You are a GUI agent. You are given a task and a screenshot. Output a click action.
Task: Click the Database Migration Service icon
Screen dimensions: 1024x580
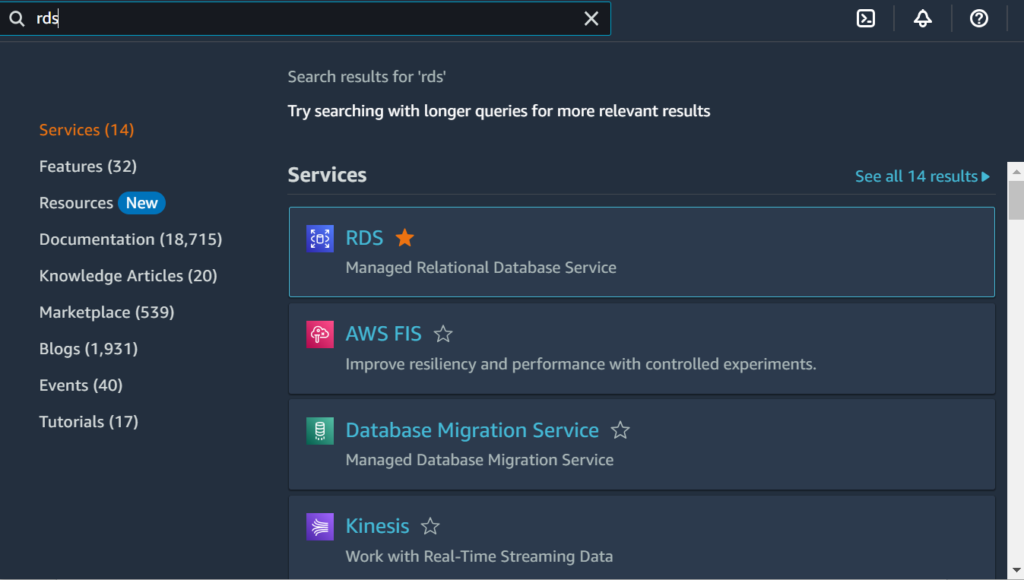[320, 430]
